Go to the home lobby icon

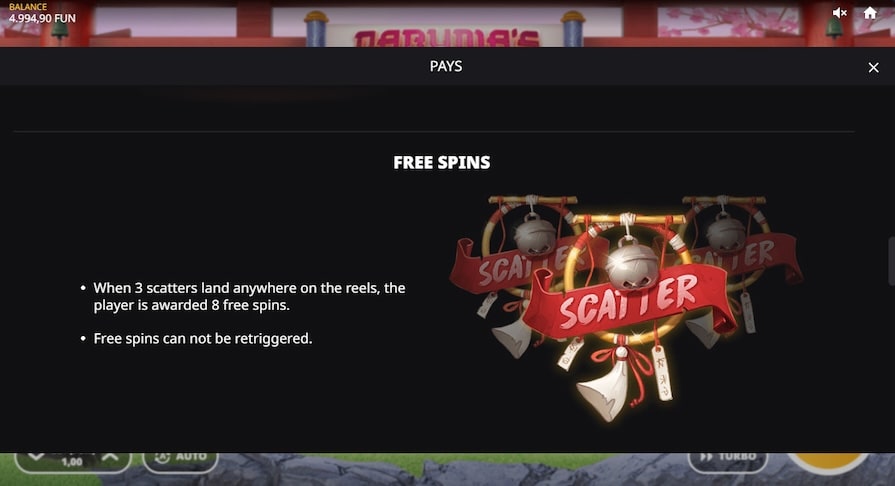[870, 13]
